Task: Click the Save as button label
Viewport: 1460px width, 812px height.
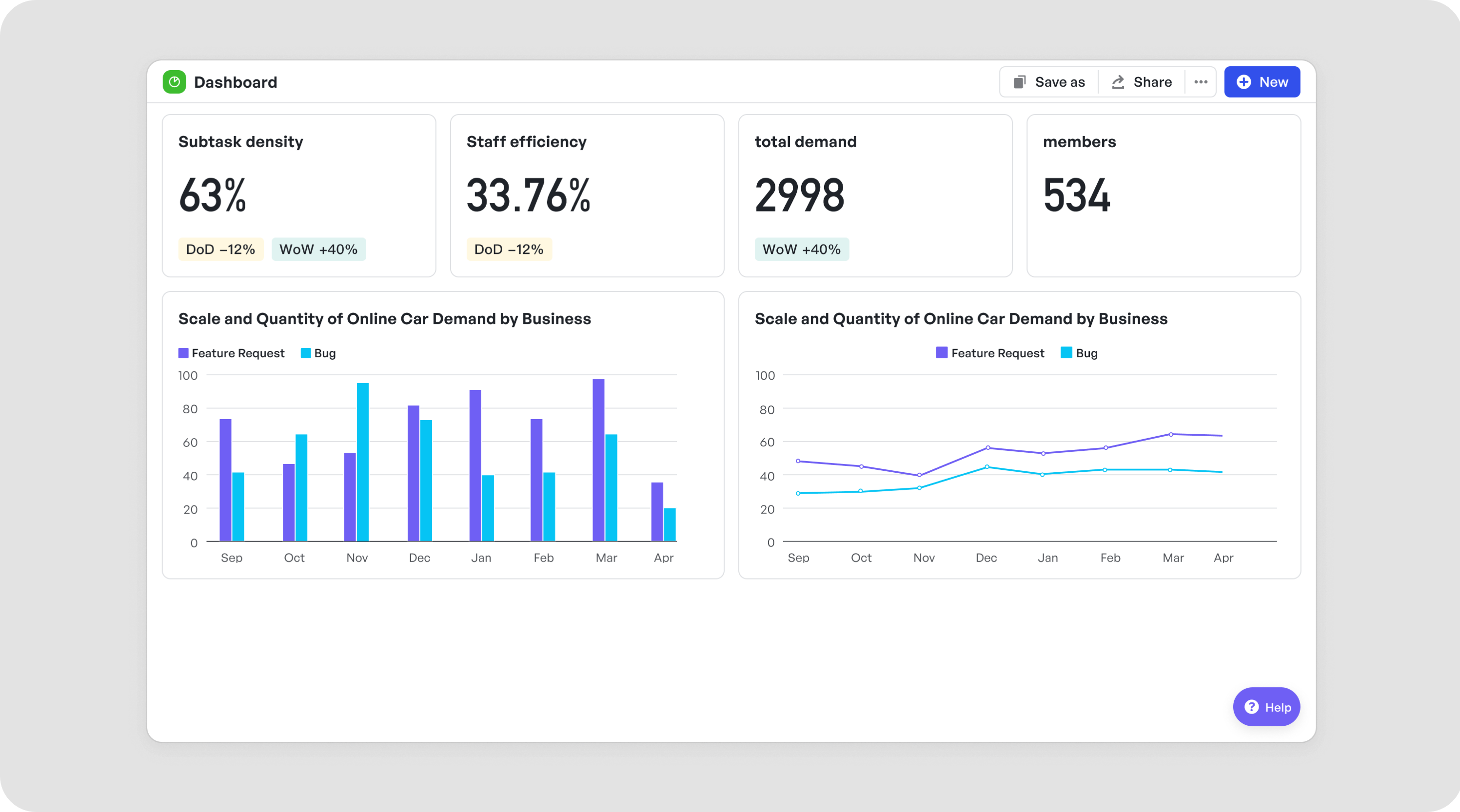Action: (1059, 82)
